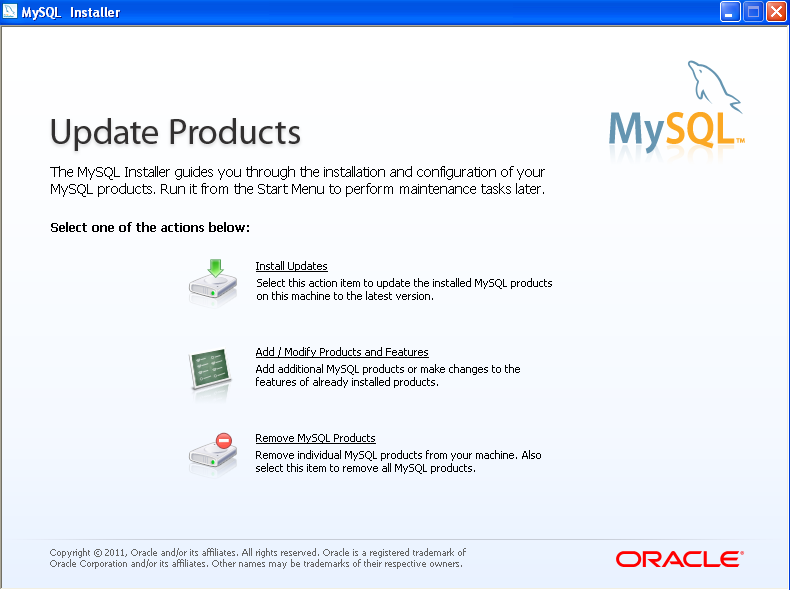
Task: Minimize the MySQL Installer window
Action: 729,12
